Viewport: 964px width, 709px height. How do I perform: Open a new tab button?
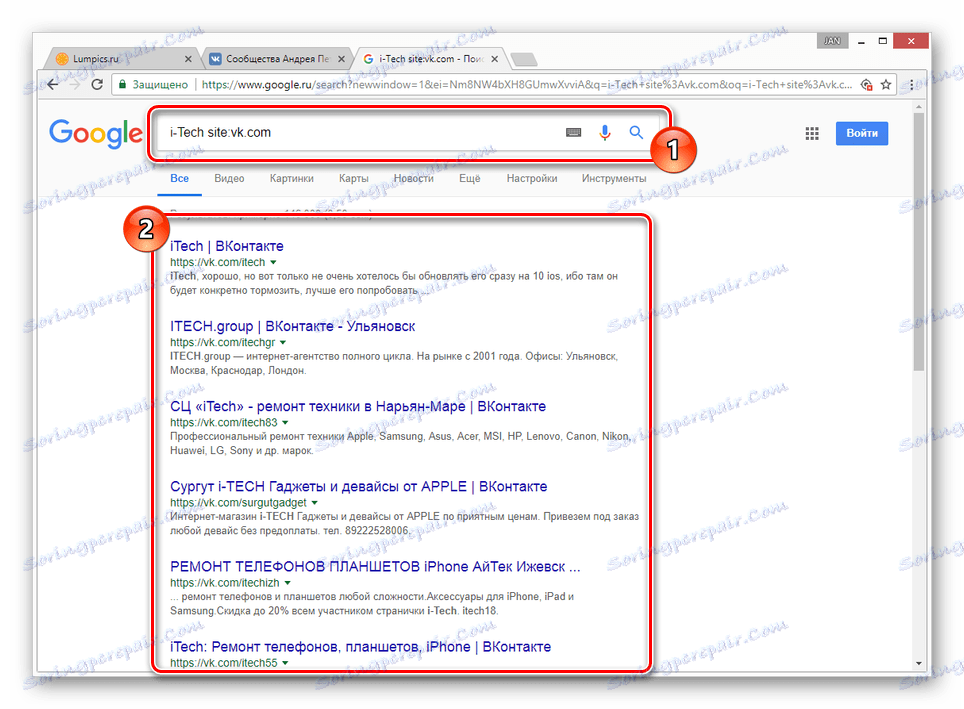click(x=524, y=59)
